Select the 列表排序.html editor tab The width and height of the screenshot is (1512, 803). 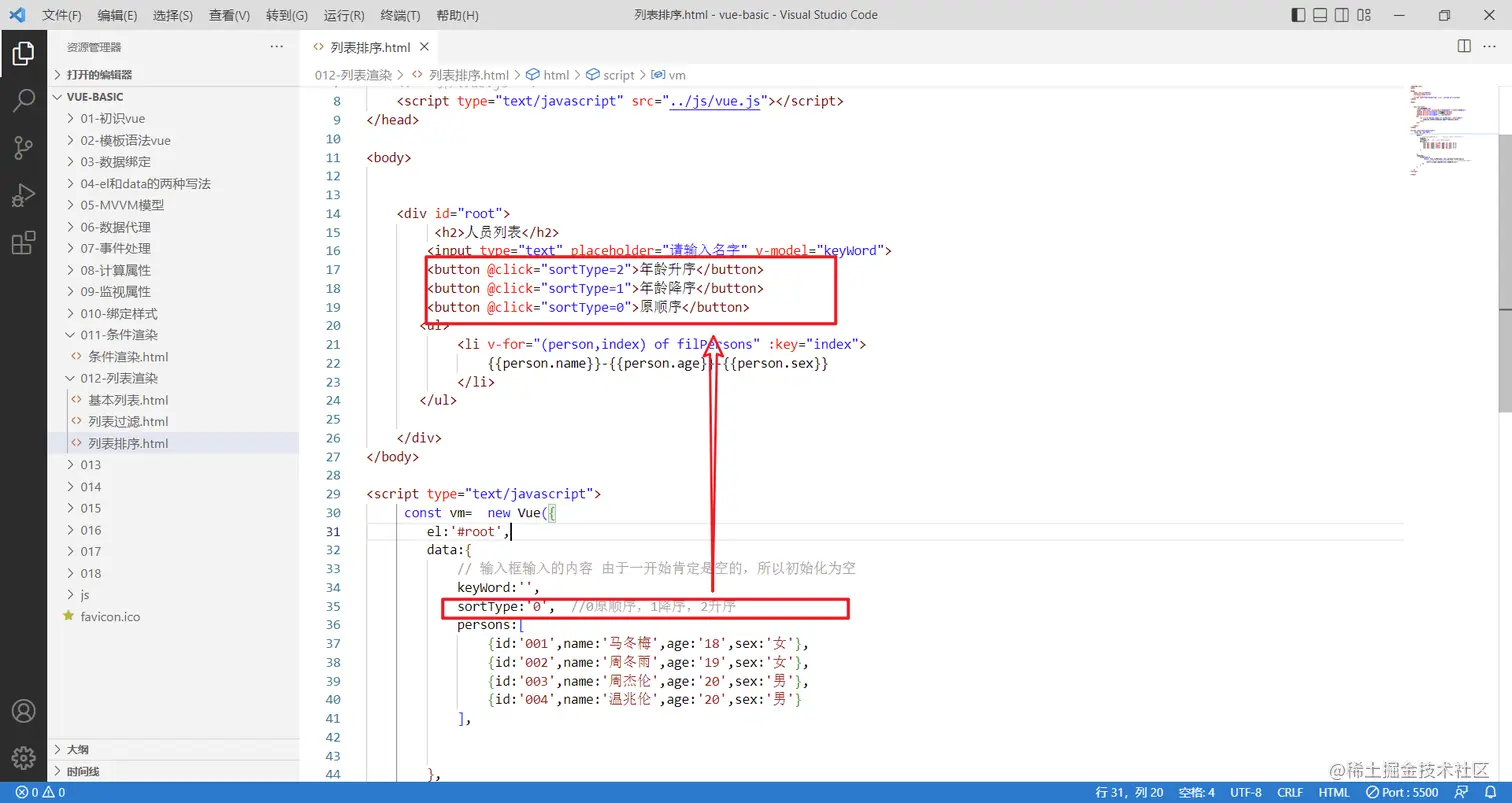click(370, 47)
